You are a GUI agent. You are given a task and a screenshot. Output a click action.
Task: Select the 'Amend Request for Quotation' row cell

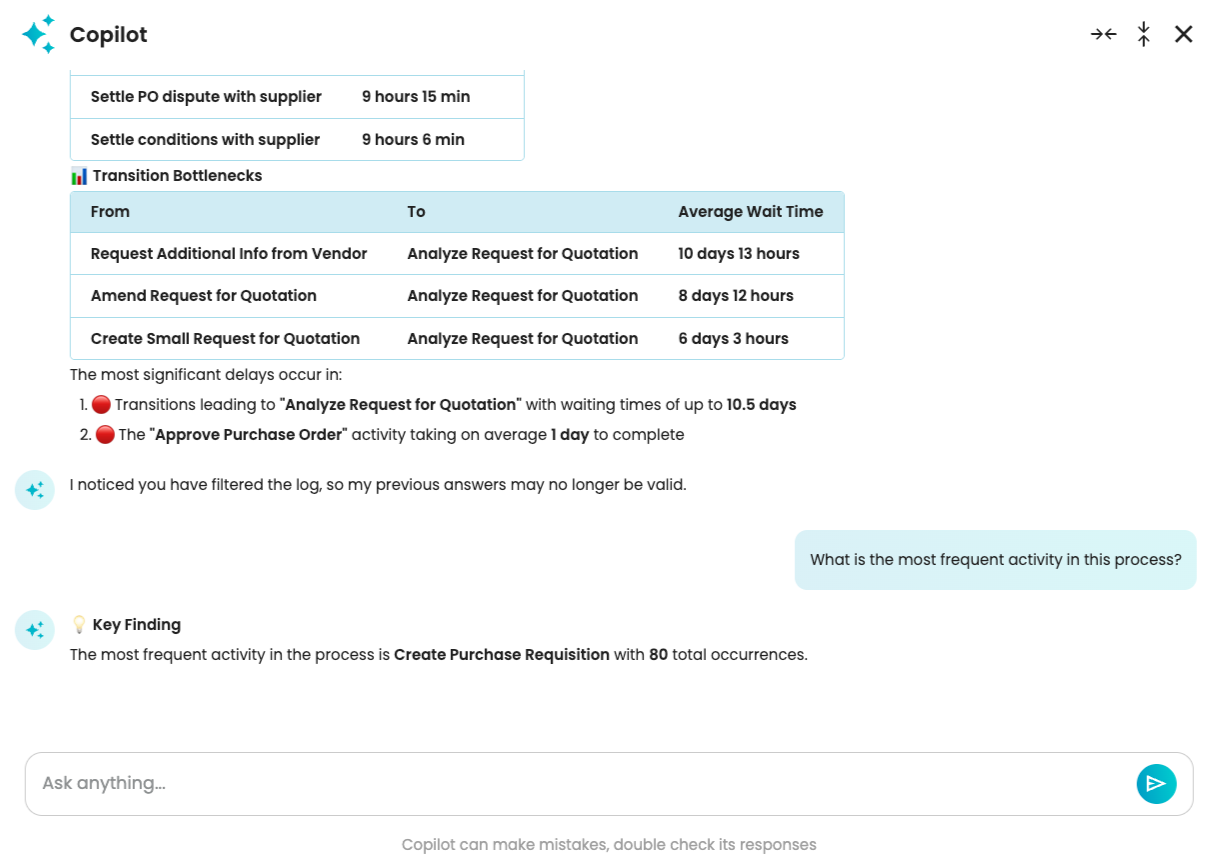pos(204,296)
